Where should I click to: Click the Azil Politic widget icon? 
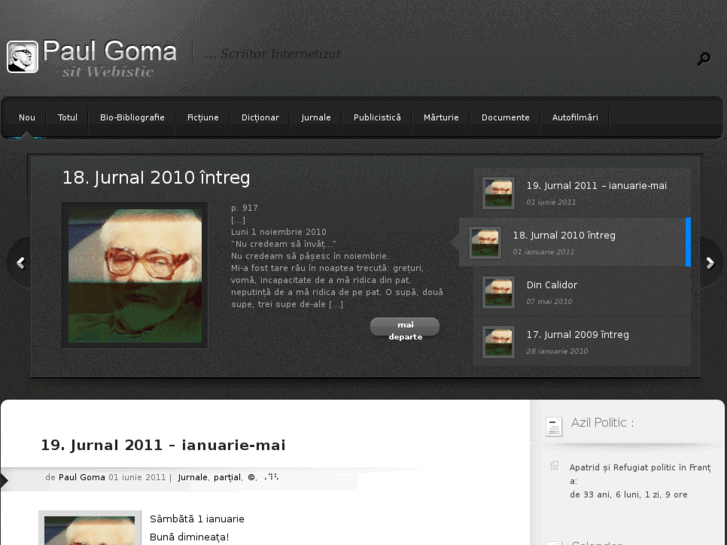pos(554,426)
